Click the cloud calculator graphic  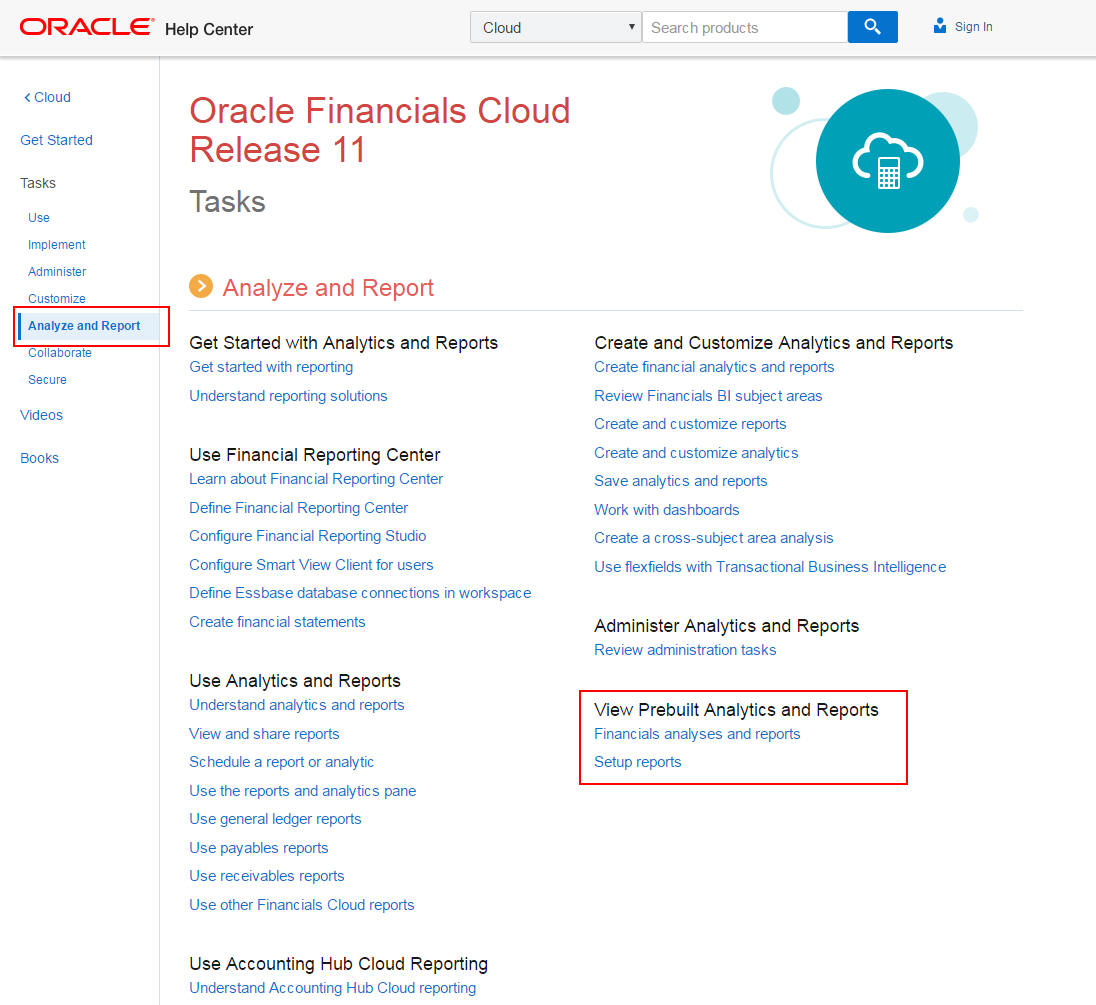click(887, 162)
